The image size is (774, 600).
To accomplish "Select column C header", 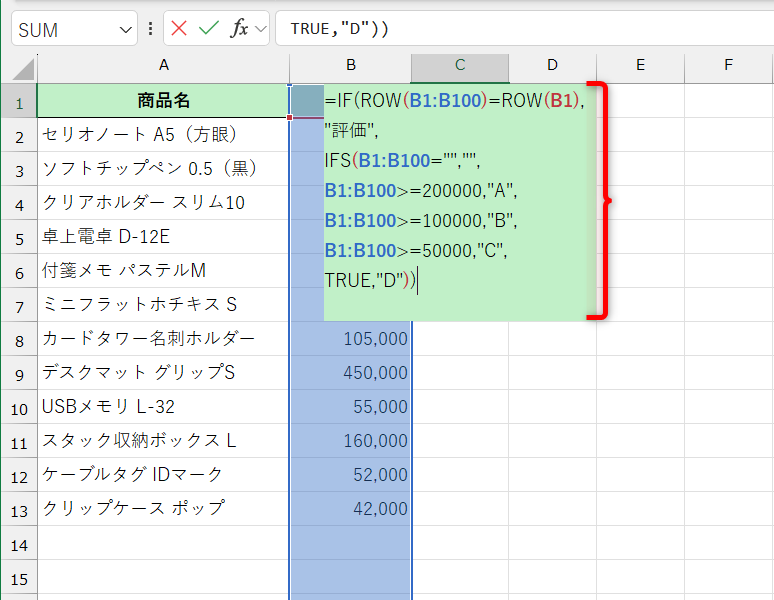I will coord(460,65).
